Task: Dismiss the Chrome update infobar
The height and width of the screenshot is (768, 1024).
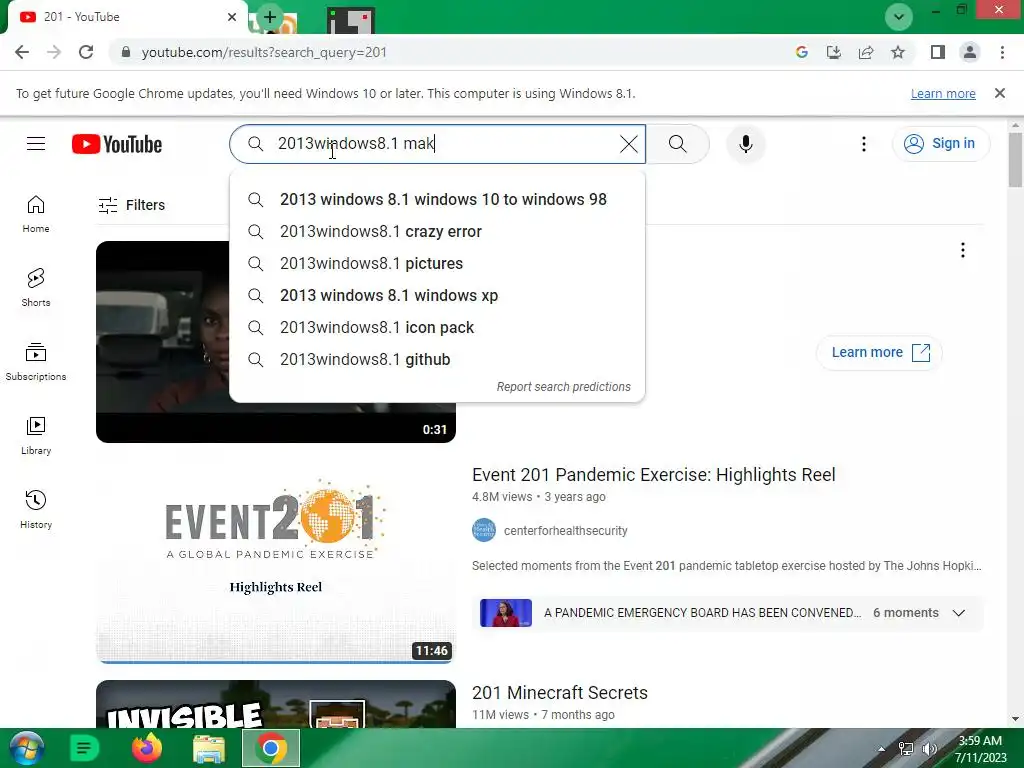Action: click(1000, 93)
